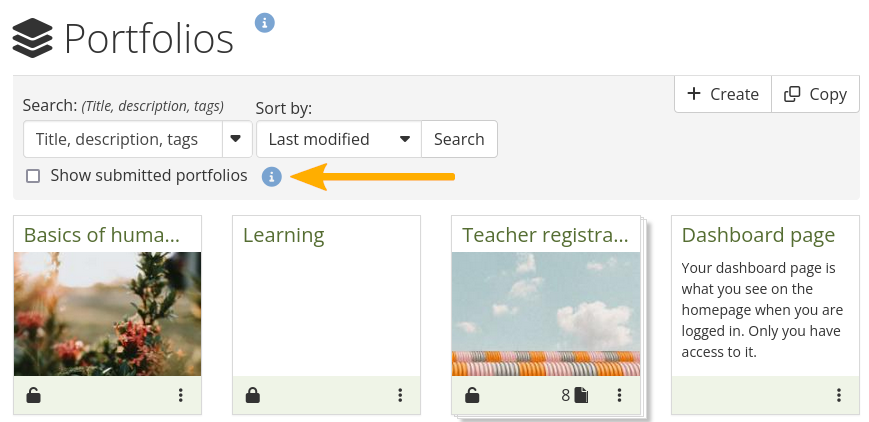This screenshot has height=422, width=869.
Task: Open the Last modified sort dropdown
Action: coord(338,139)
